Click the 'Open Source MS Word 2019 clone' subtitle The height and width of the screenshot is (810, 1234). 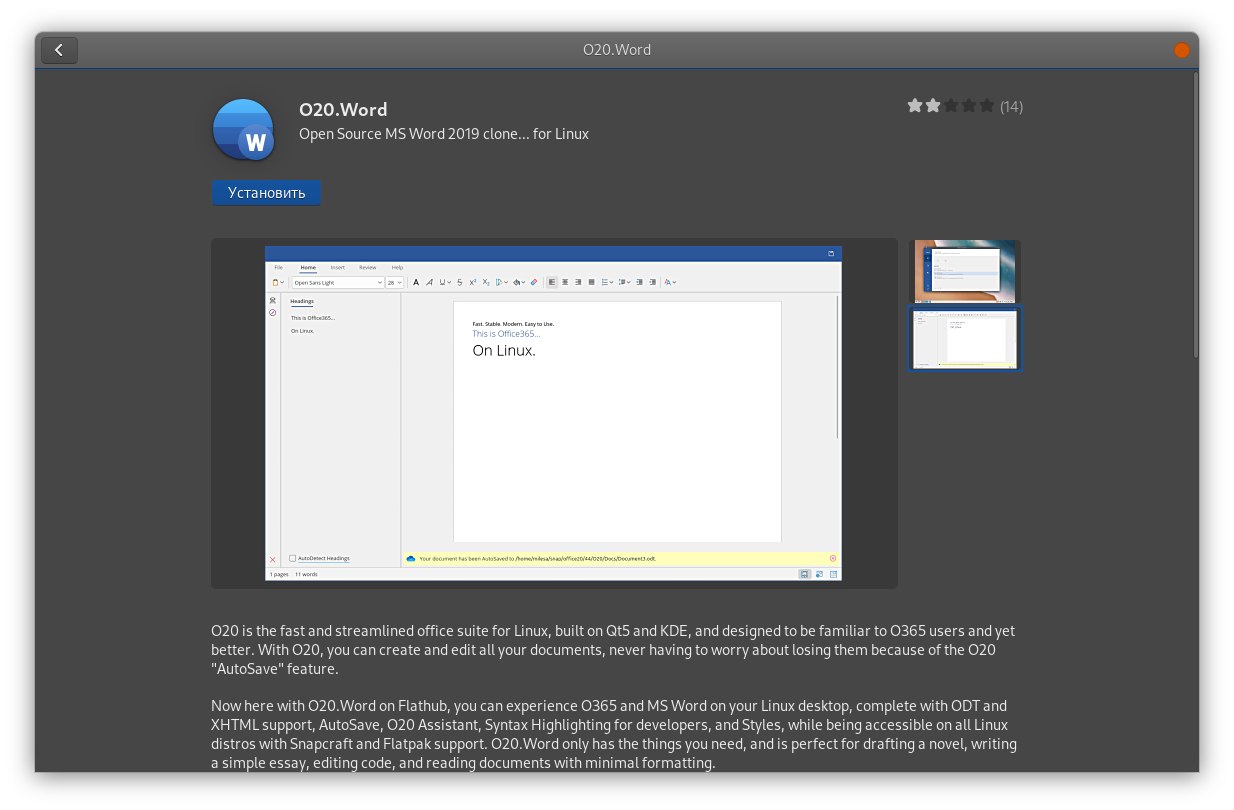pyautogui.click(x=444, y=134)
